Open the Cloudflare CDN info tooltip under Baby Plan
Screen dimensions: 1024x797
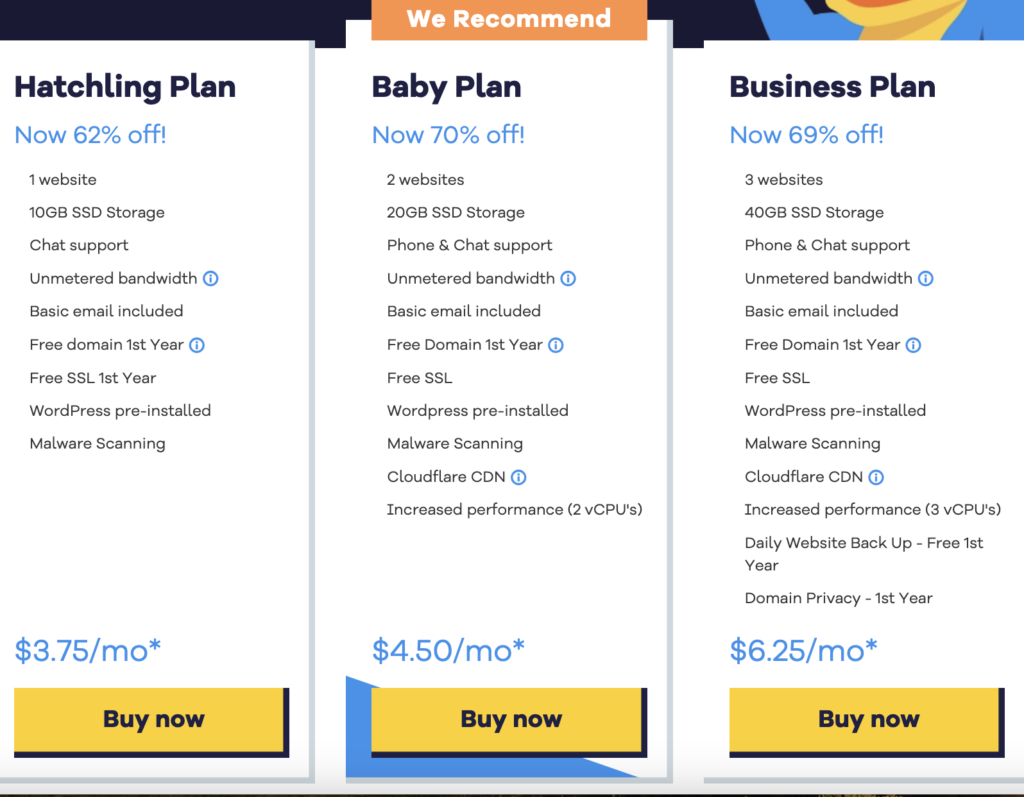518,477
